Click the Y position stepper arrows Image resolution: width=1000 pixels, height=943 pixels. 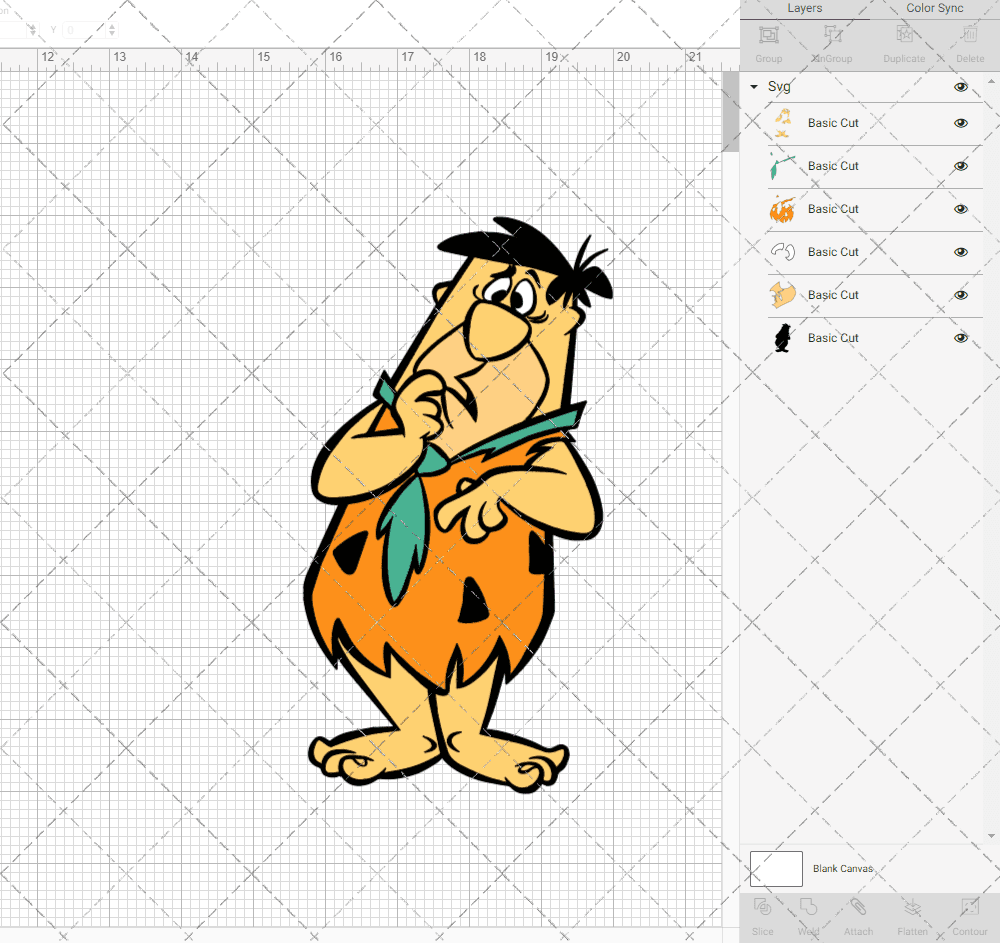(x=112, y=30)
